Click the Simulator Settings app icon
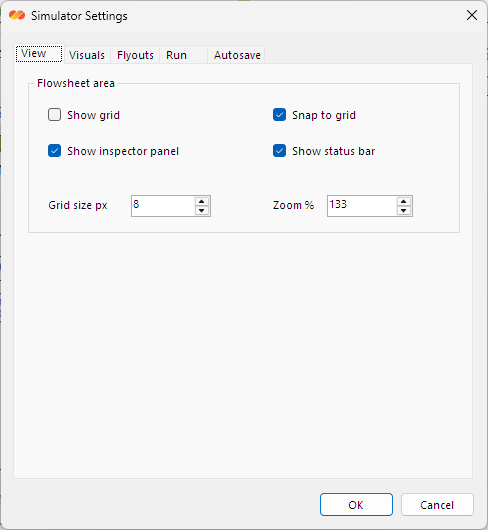Viewport: 488px width, 530px height. (17, 15)
